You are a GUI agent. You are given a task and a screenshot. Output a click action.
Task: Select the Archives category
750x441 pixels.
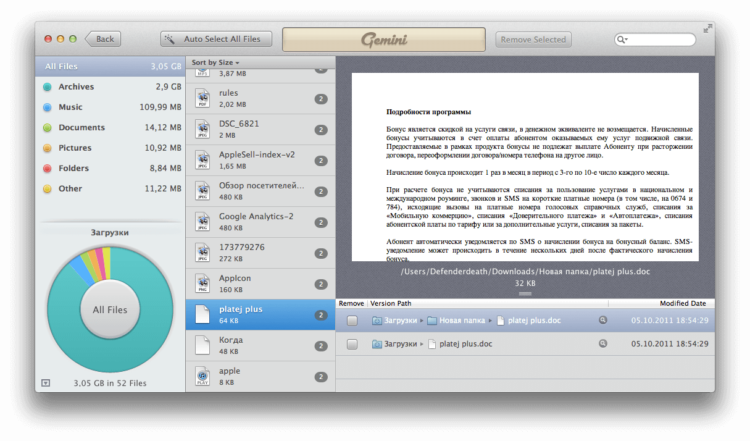coord(110,87)
